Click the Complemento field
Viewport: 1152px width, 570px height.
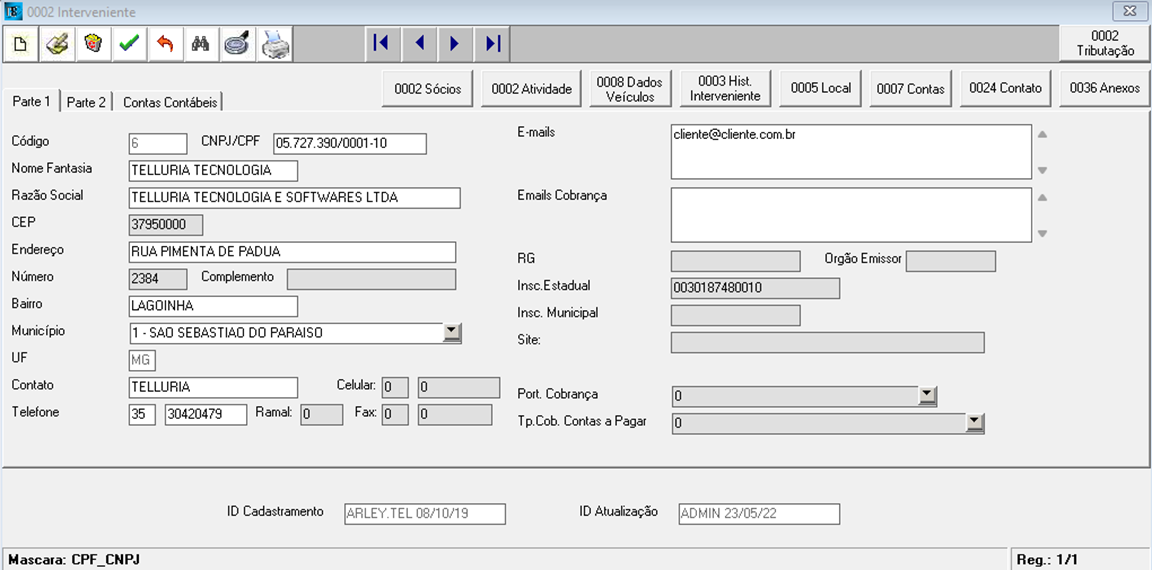pyautogui.click(x=371, y=279)
